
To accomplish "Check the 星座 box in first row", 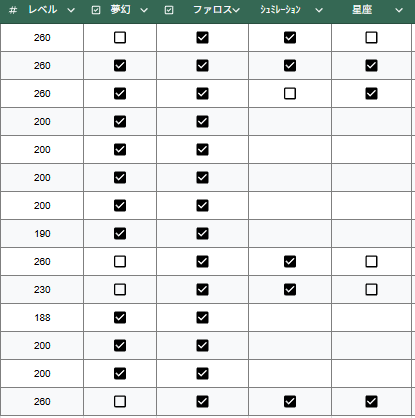I will click(371, 38).
